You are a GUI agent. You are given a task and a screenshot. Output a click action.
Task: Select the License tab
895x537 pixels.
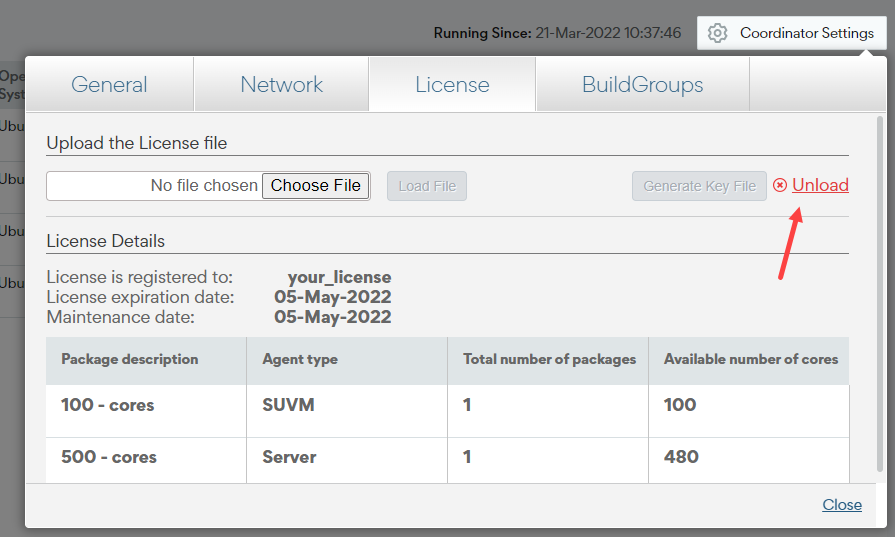[x=452, y=84]
